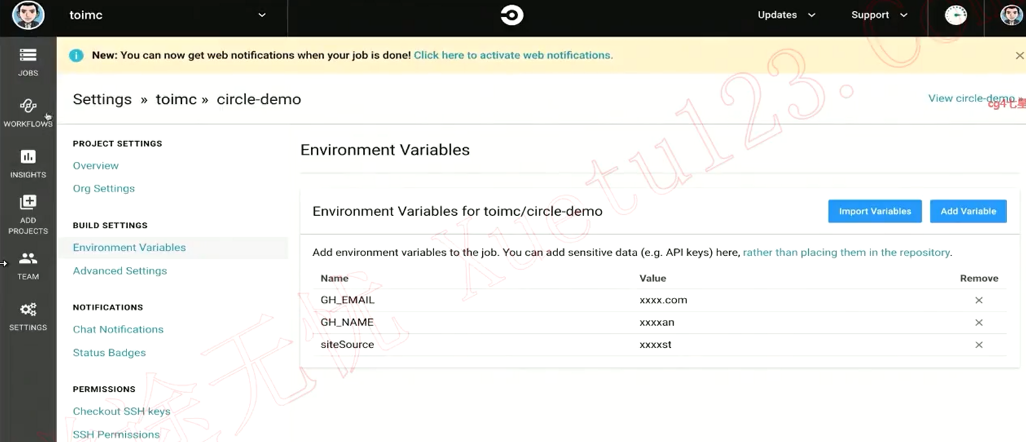Screen dimensions: 1026x442
Task: Remove the GH_NAME variable
Action: [979, 322]
